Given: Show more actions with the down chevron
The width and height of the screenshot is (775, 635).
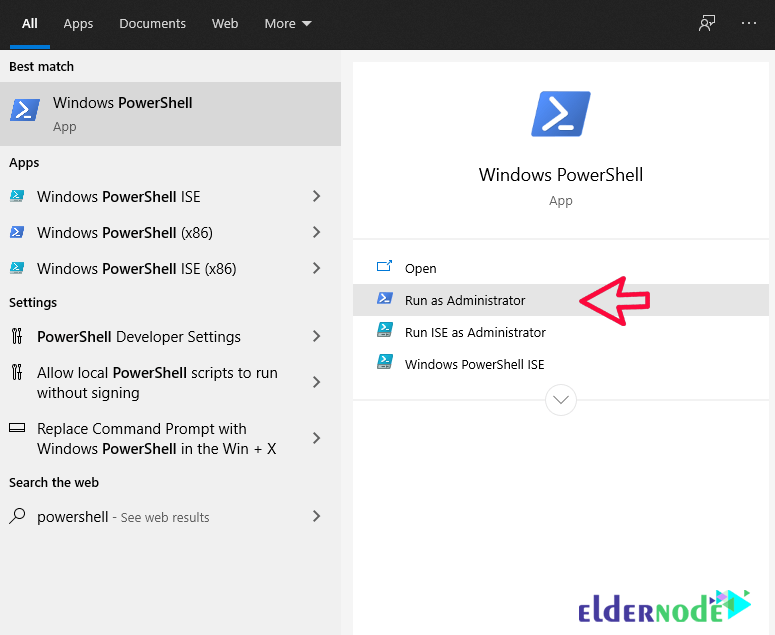Looking at the screenshot, I should coord(560,400).
